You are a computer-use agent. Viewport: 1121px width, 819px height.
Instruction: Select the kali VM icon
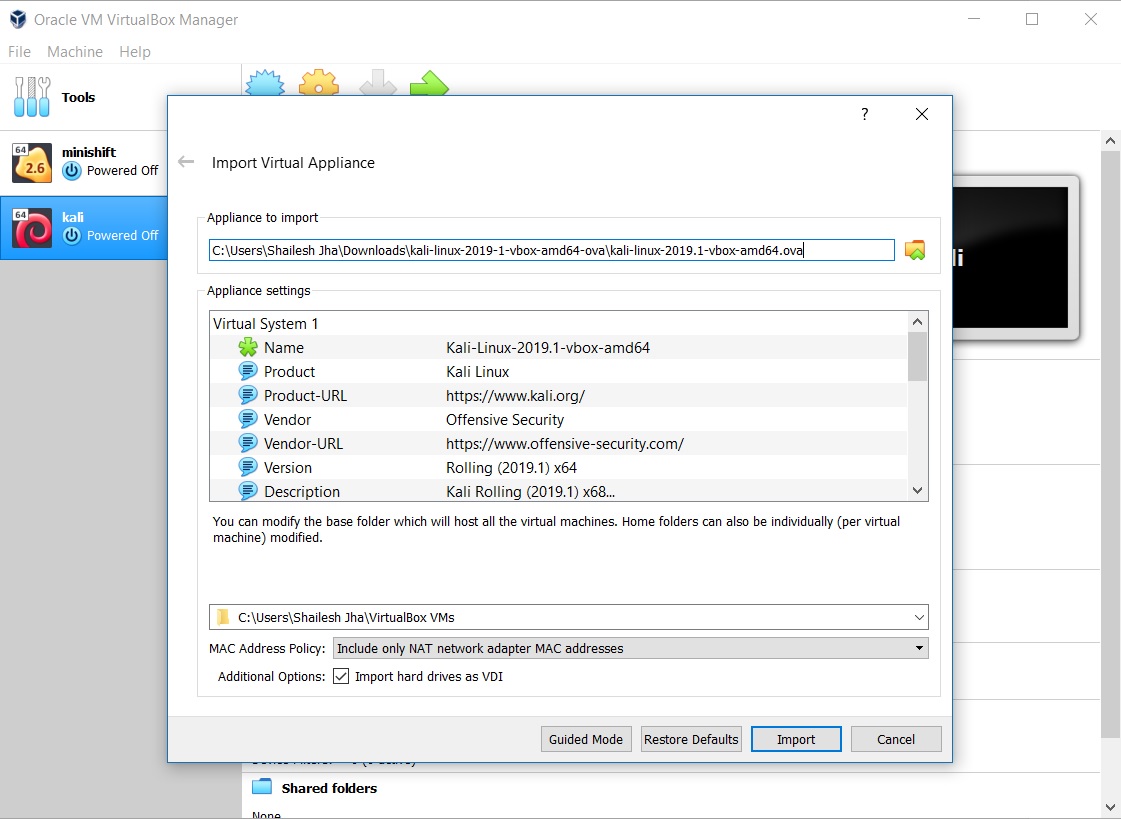point(32,228)
